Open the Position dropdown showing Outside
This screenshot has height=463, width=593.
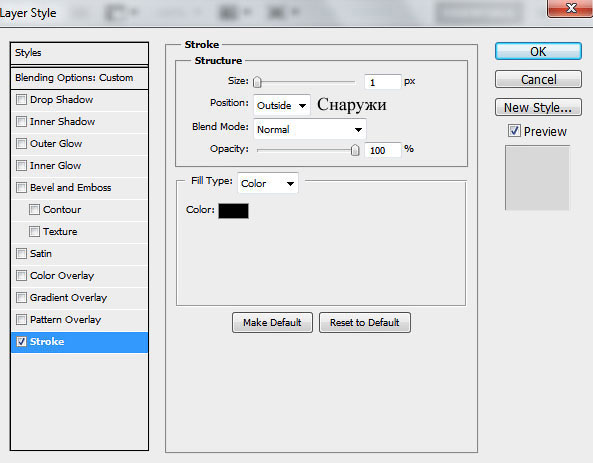282,105
